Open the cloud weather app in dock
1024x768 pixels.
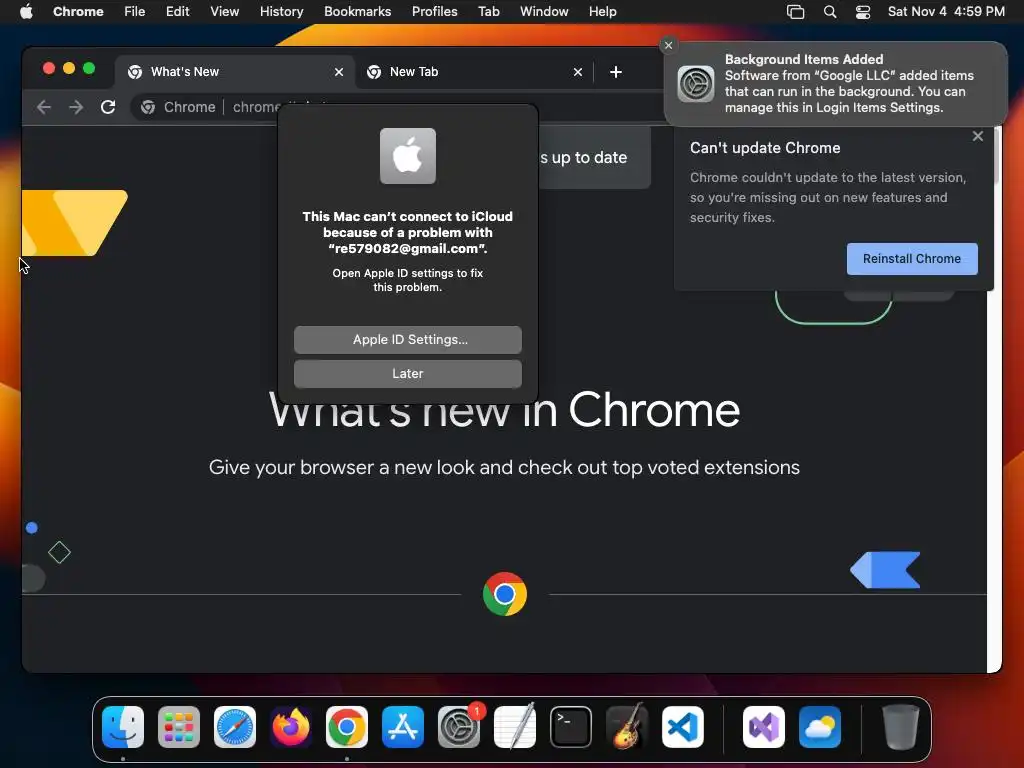[x=820, y=727]
